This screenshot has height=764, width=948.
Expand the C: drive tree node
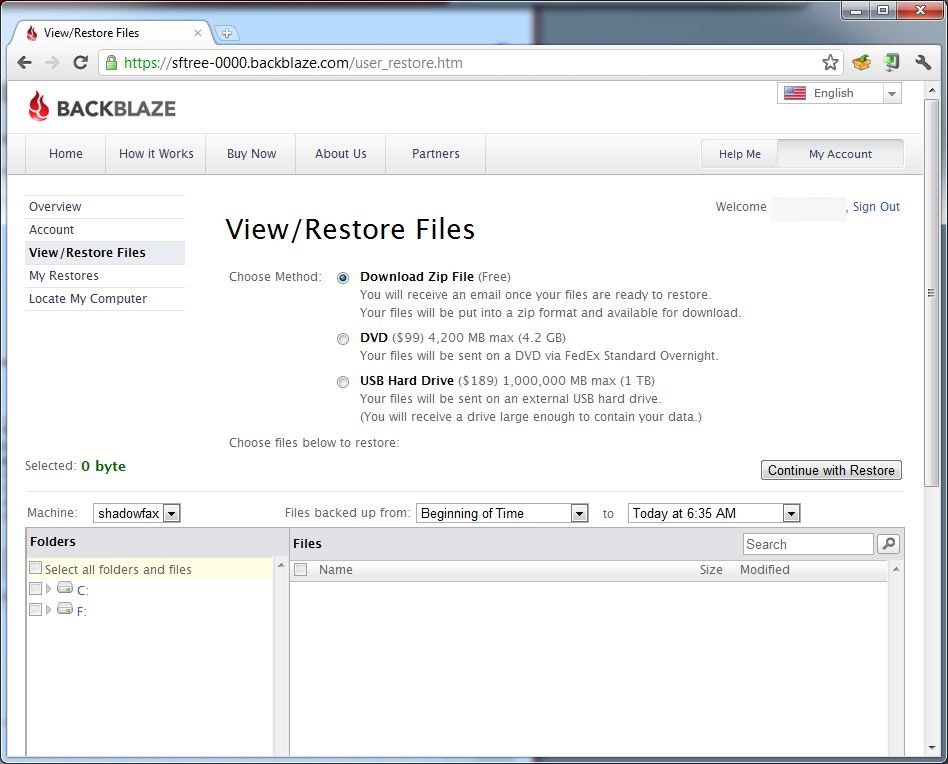pos(48,588)
